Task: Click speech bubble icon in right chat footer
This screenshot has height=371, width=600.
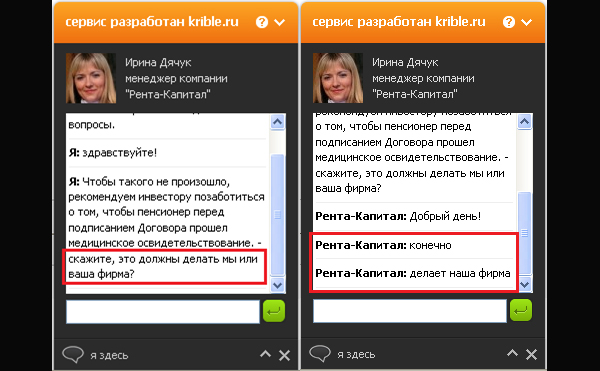Action: click(320, 353)
